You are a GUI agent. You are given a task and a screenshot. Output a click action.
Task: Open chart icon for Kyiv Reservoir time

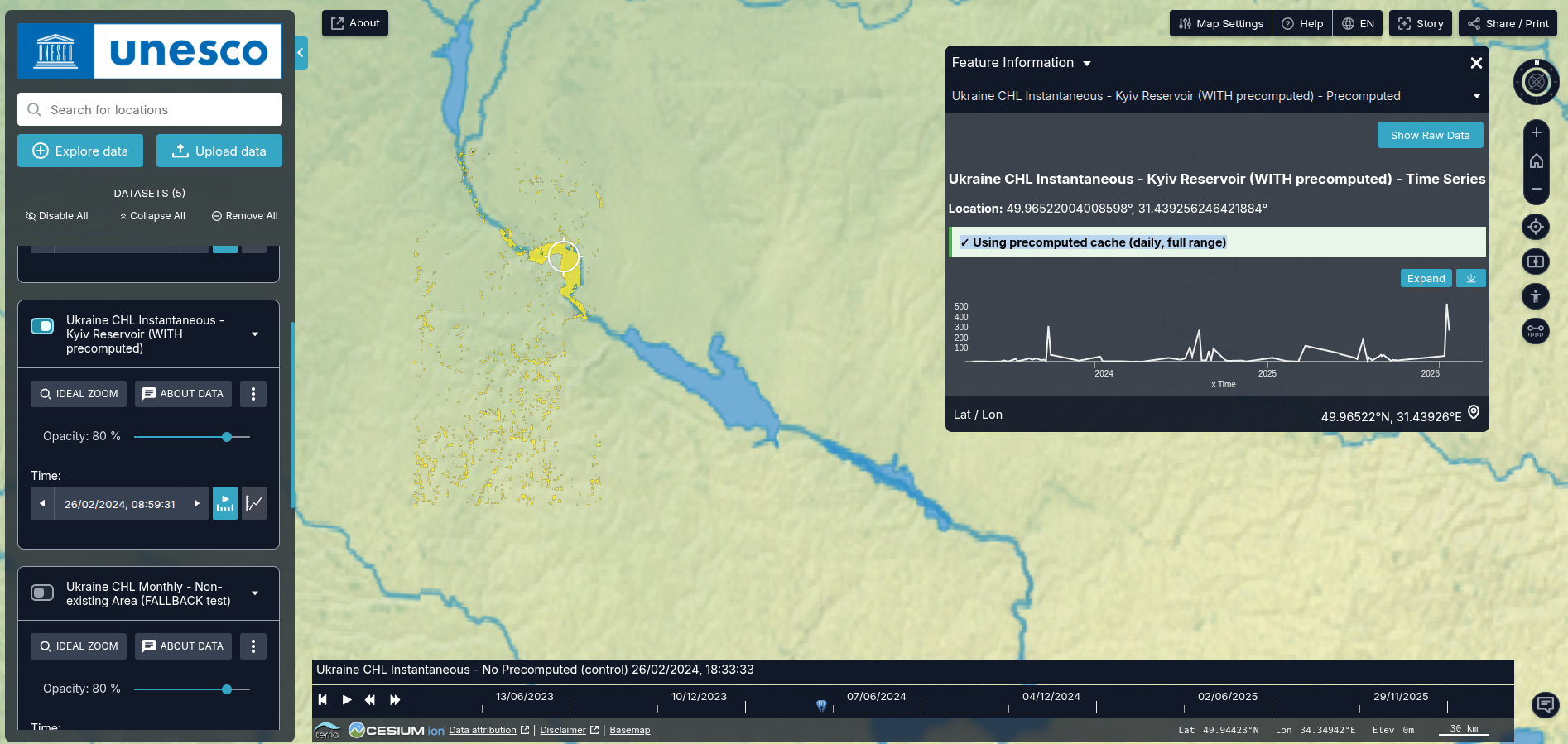(254, 503)
